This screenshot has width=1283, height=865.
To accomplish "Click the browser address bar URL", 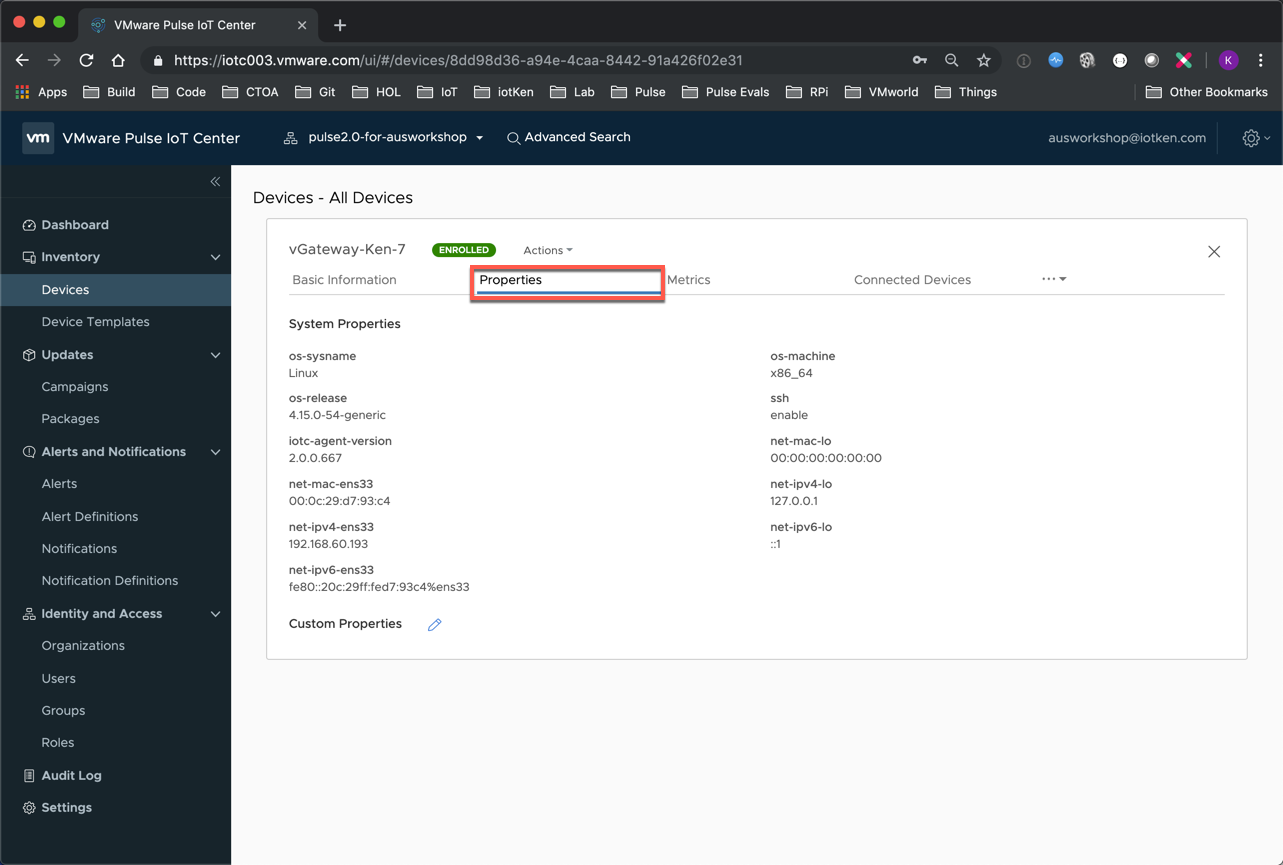I will [x=458, y=60].
